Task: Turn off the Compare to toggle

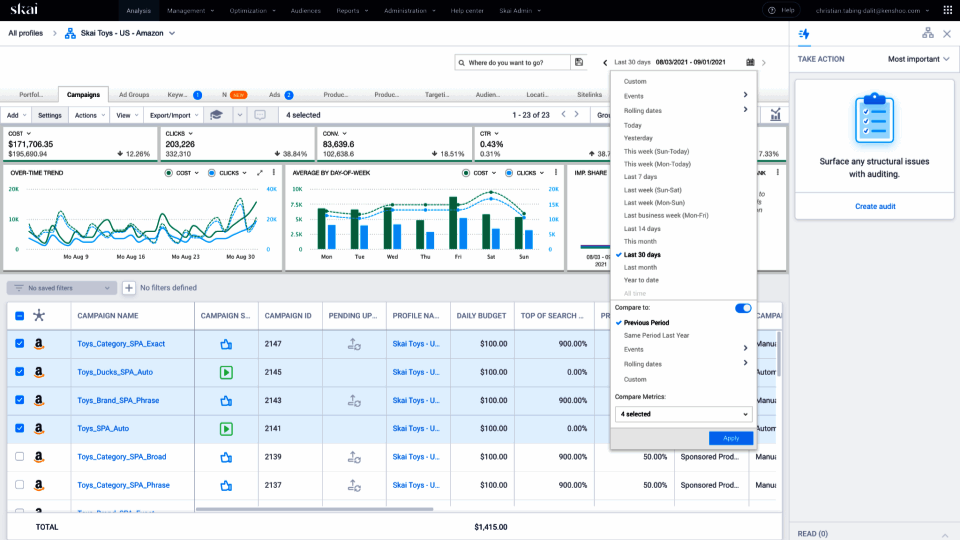Action: 742,308
